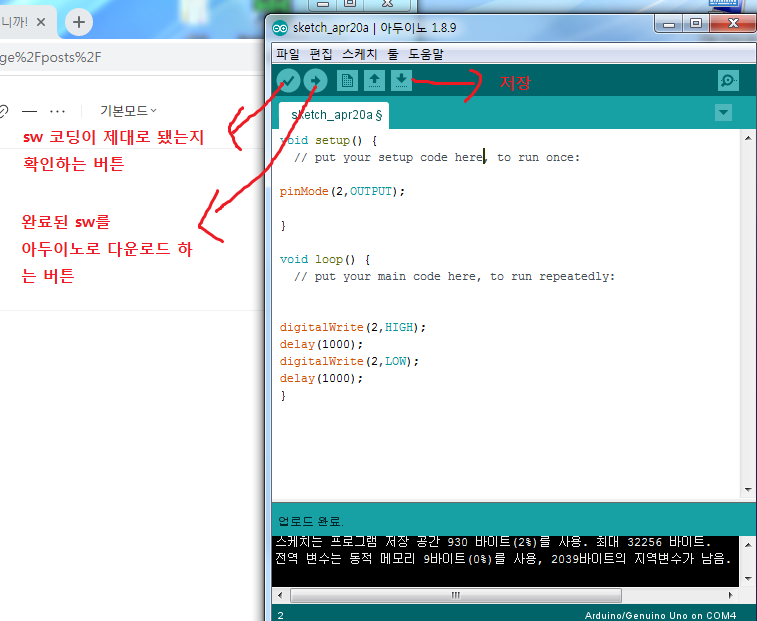
Task: Click the browser address bar URL
Action: (x=51, y=57)
